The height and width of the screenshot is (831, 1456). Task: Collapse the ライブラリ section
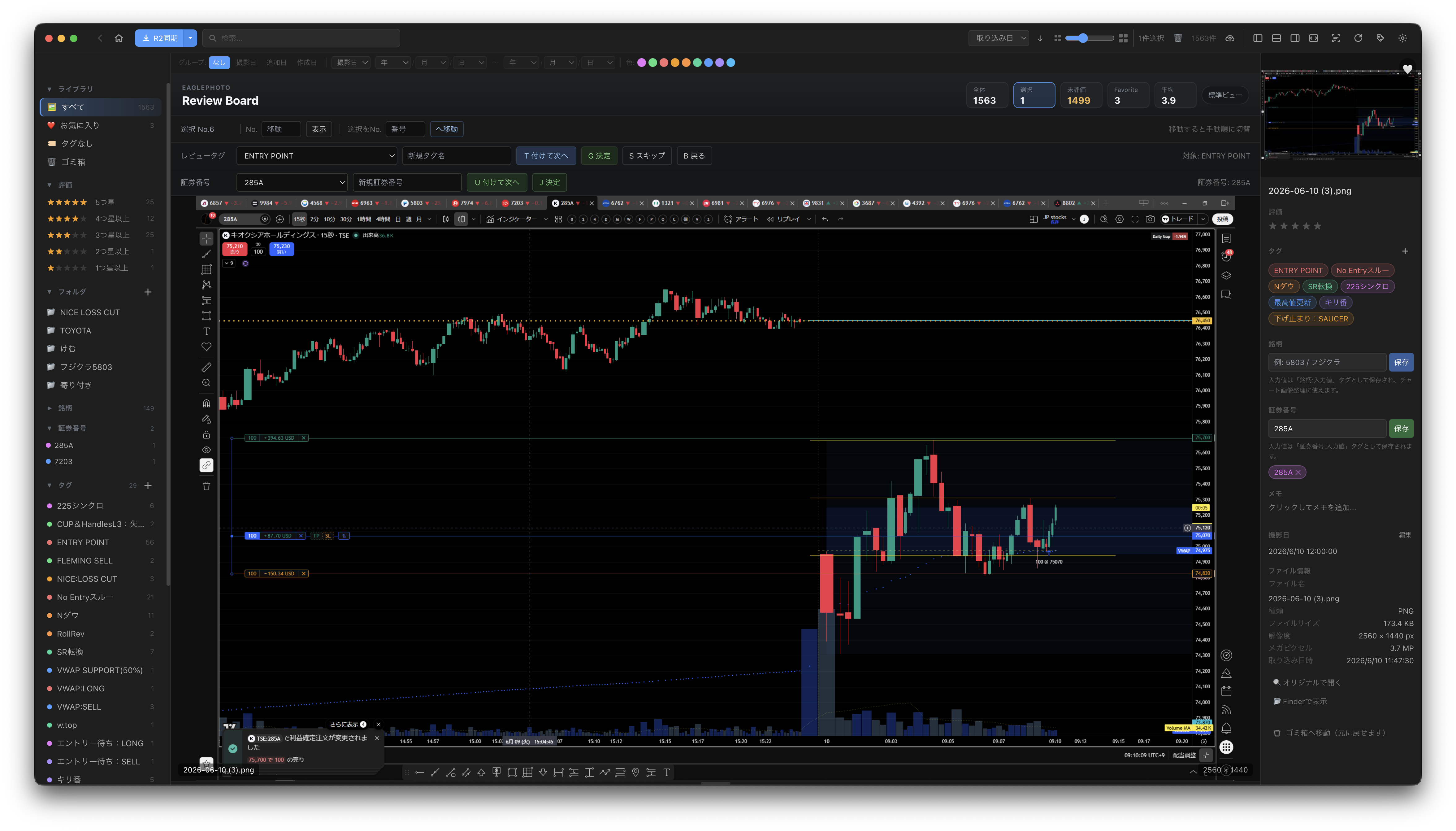point(50,89)
